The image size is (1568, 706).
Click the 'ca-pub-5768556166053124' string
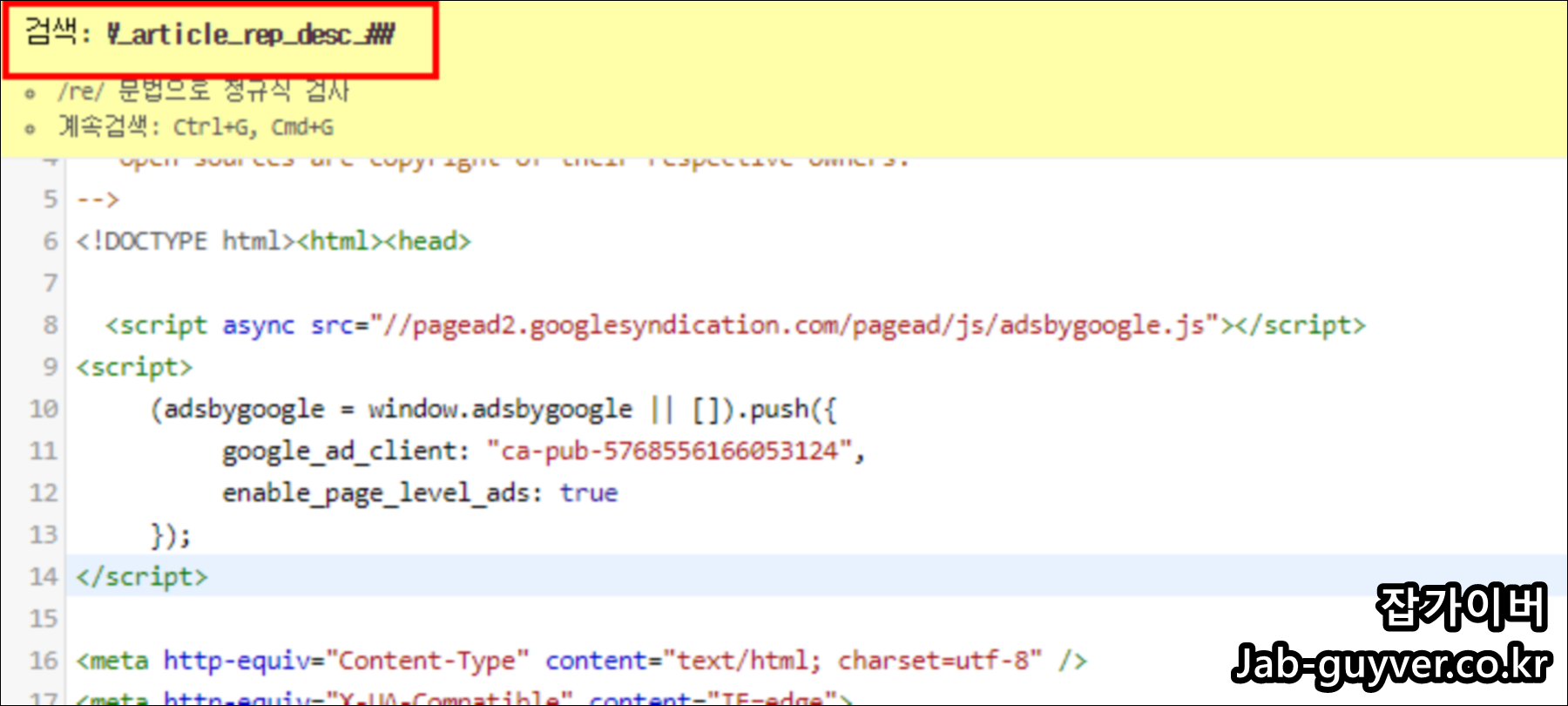(669, 451)
